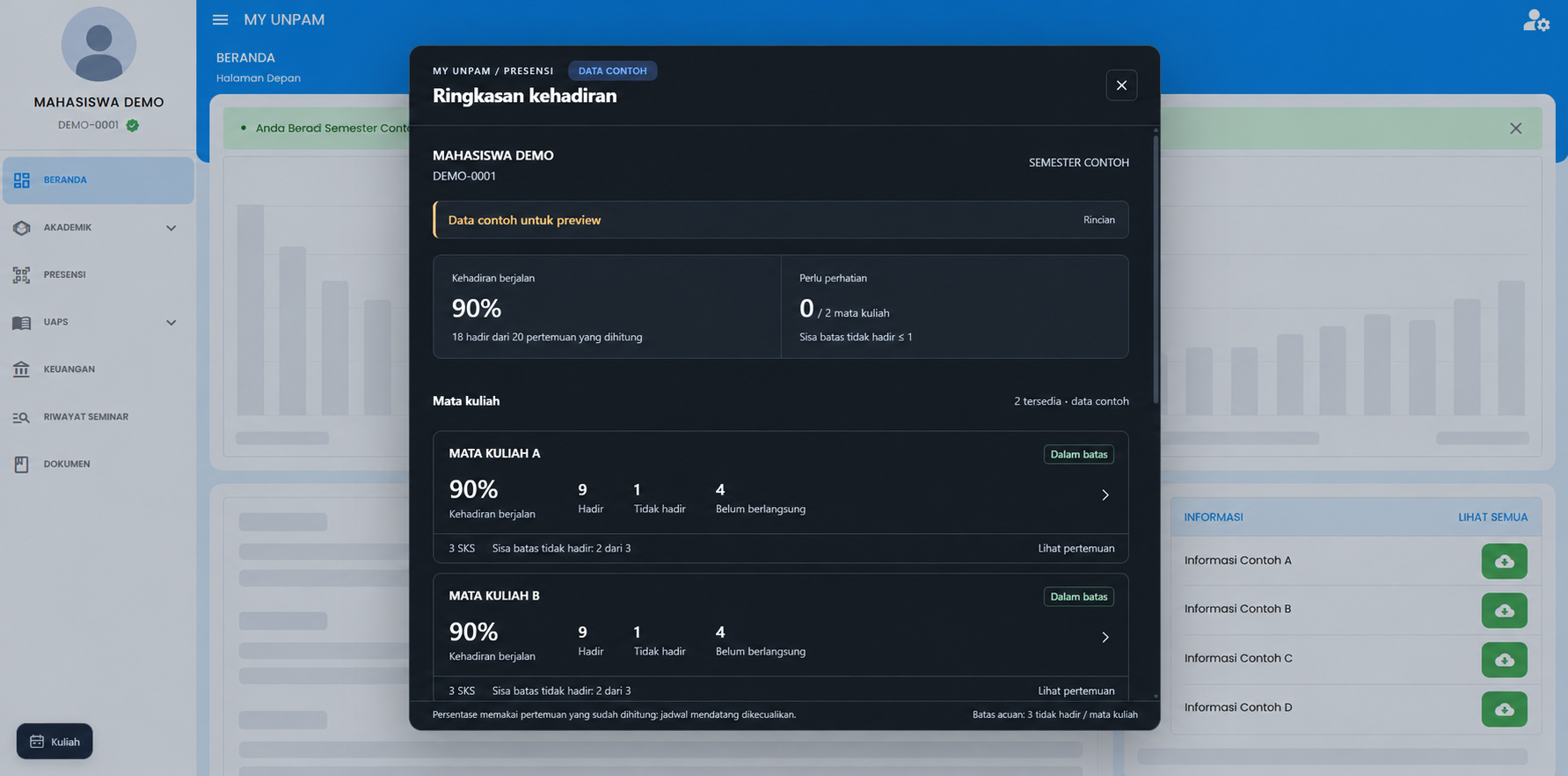The width and height of the screenshot is (1568, 776).
Task: Click the DATA CONTOH badge
Action: [x=612, y=71]
